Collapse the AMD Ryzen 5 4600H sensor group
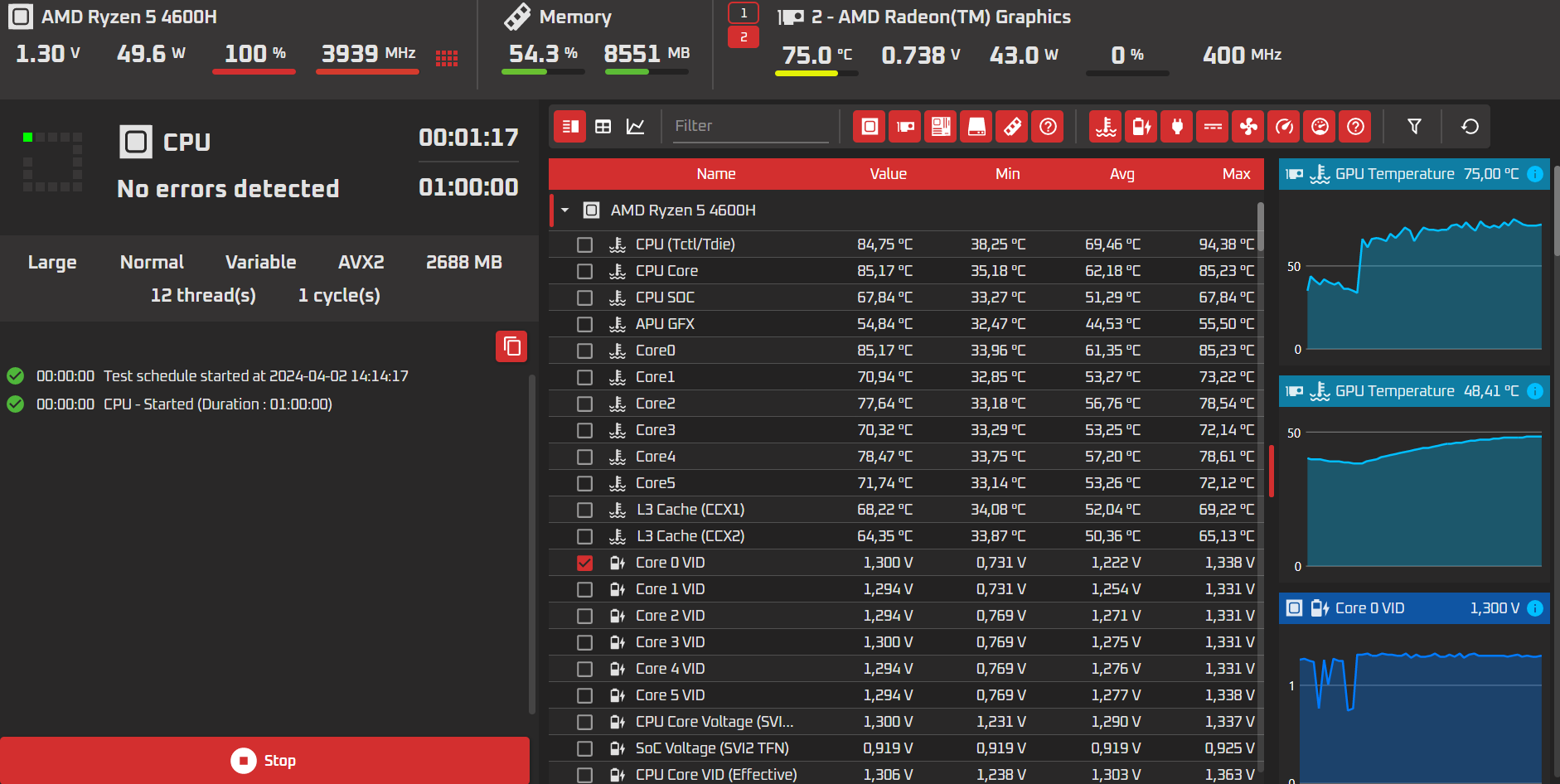Viewport: 1560px width, 784px height. (x=565, y=211)
